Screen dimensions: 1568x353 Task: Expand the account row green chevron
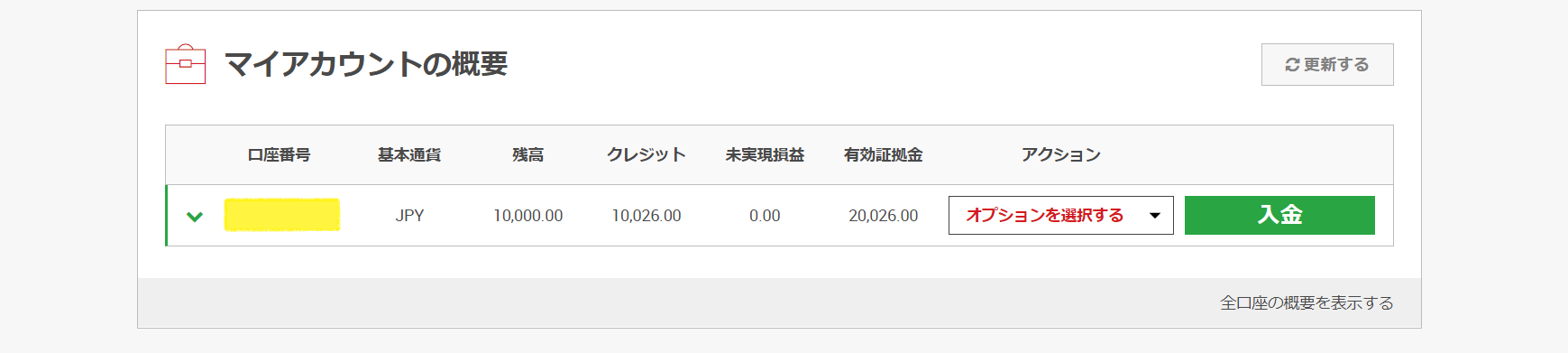[x=195, y=217]
